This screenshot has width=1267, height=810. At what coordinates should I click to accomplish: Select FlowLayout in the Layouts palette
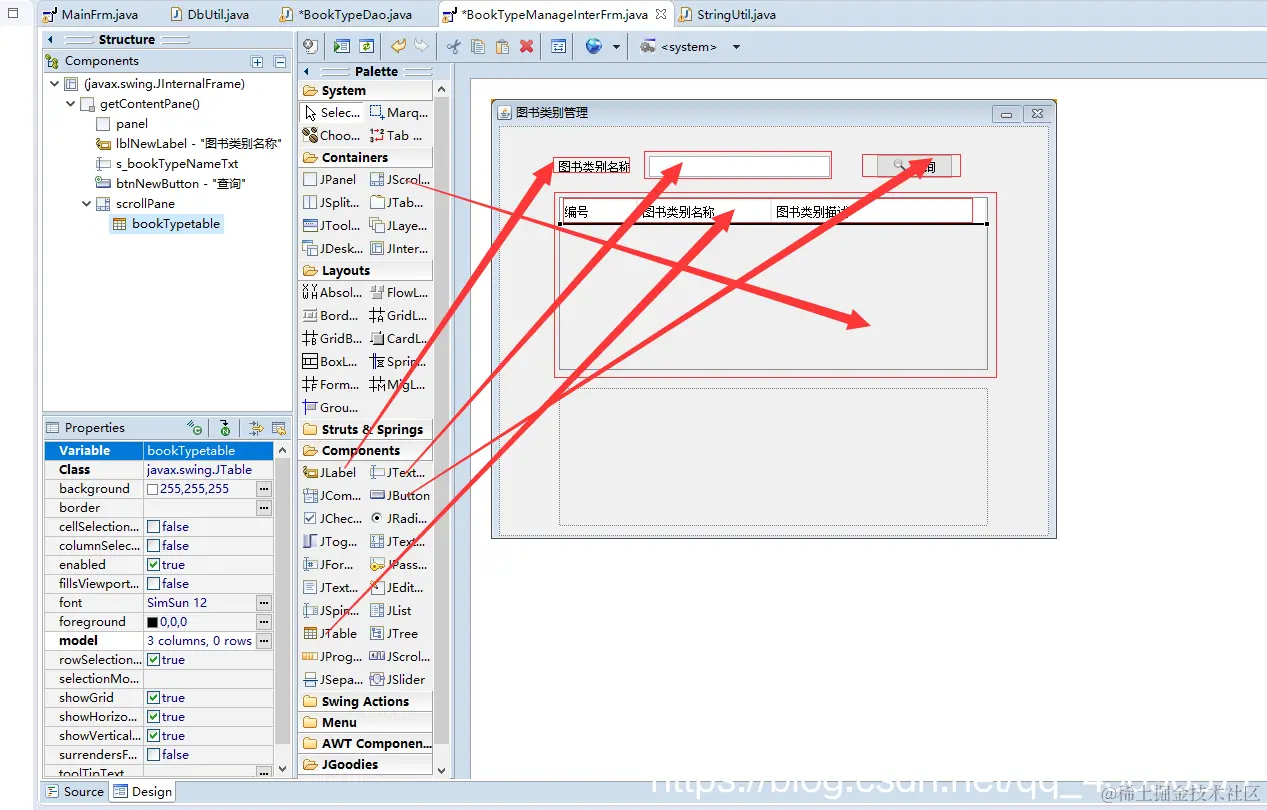(x=399, y=293)
